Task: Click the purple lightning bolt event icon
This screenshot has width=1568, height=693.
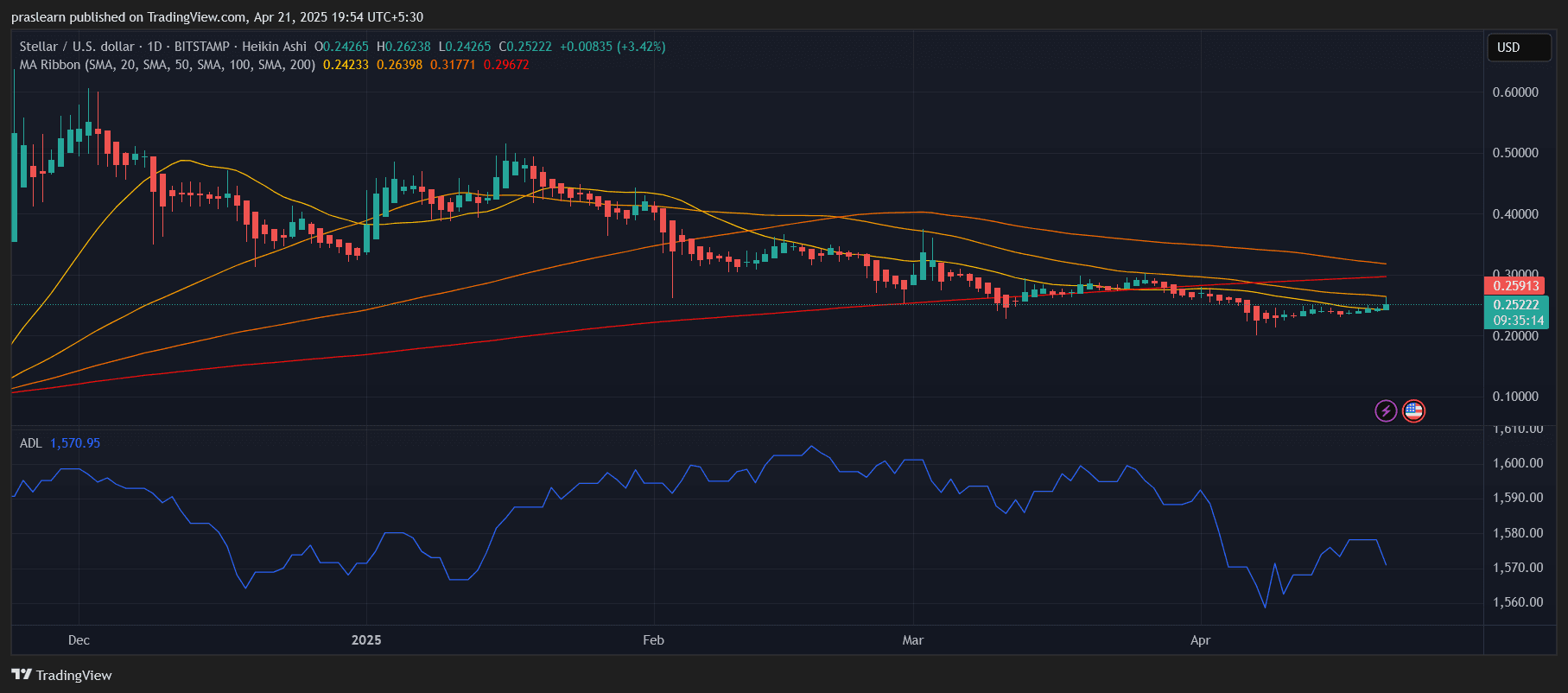Action: point(1386,411)
